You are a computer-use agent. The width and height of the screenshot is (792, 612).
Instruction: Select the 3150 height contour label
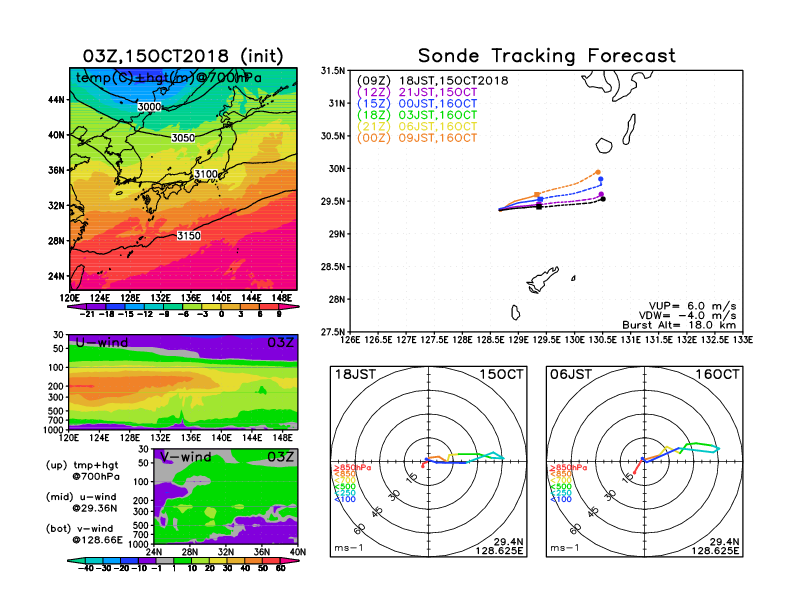click(188, 236)
